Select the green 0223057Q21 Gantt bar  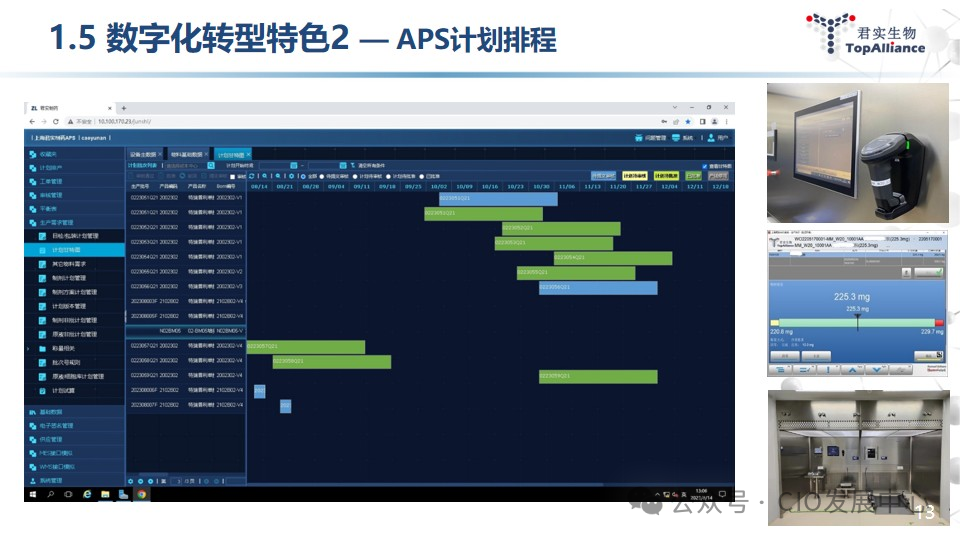[306, 347]
